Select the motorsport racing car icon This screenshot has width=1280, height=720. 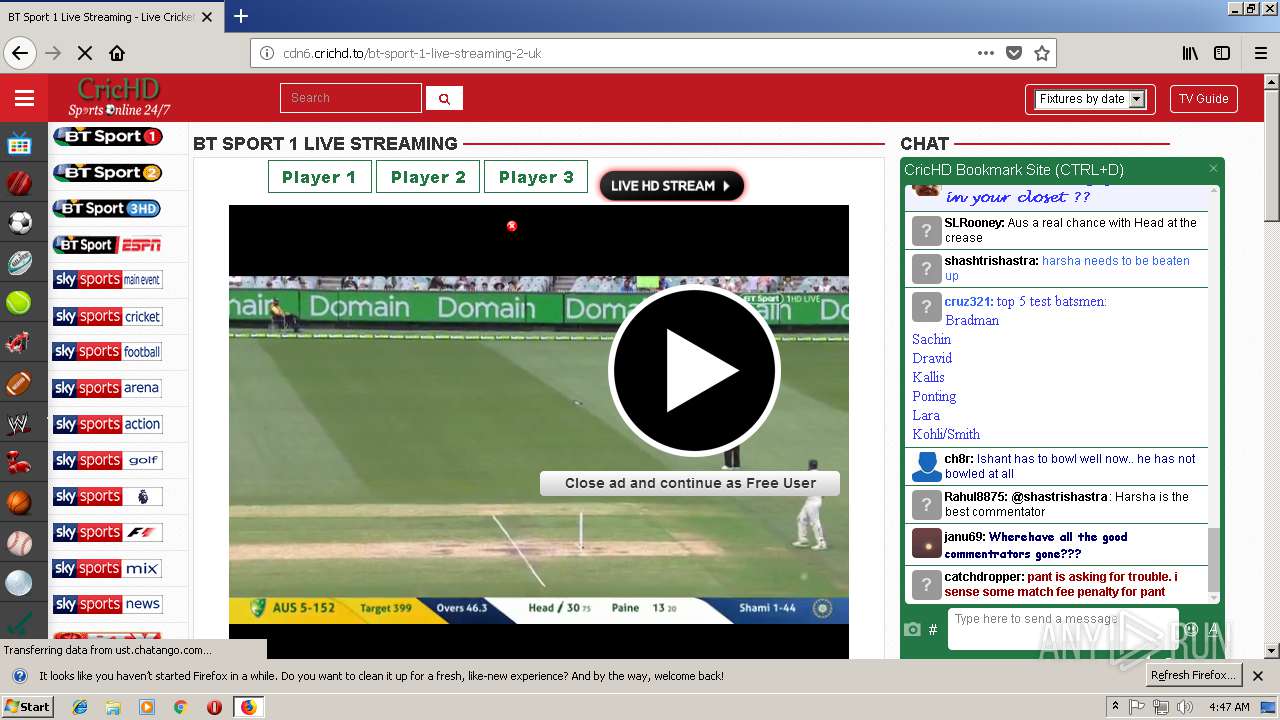[20, 343]
